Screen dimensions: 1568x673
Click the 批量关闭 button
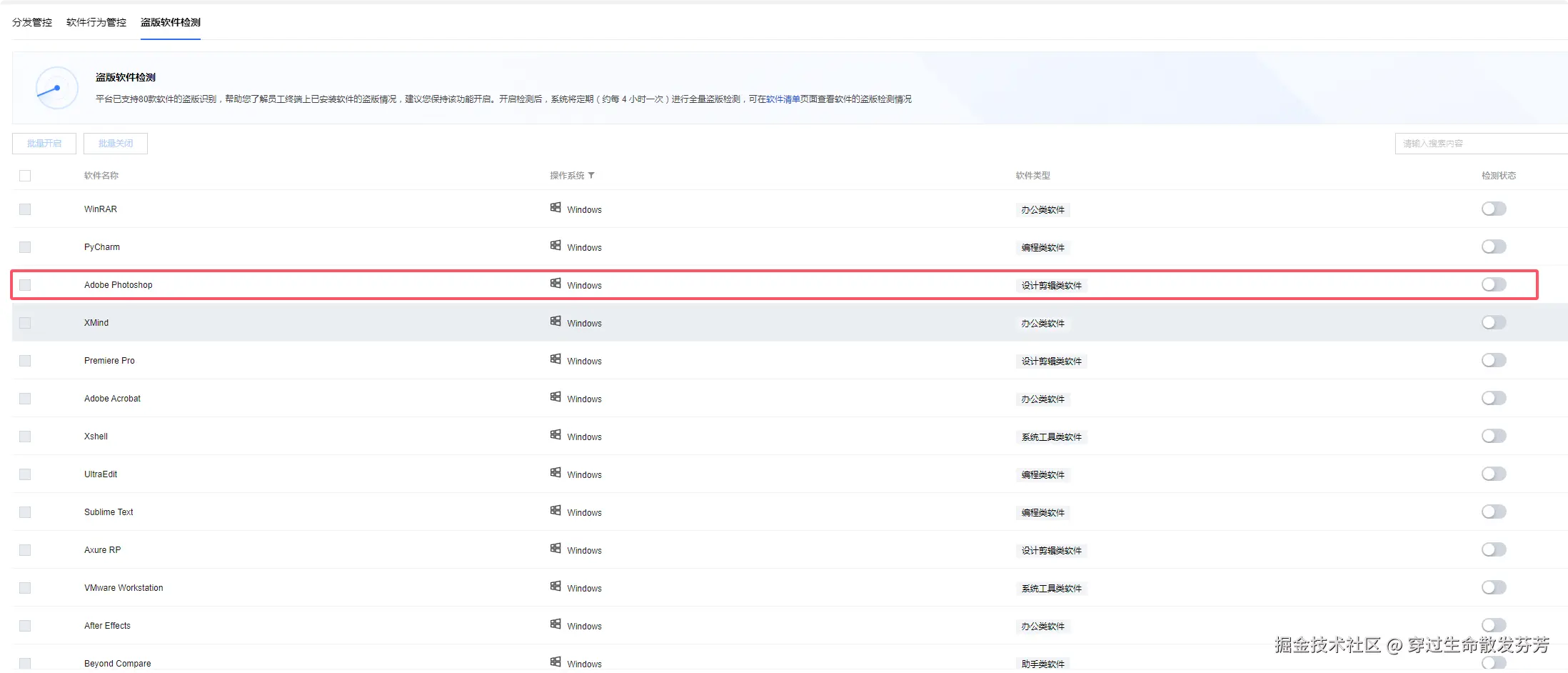pyautogui.click(x=116, y=144)
